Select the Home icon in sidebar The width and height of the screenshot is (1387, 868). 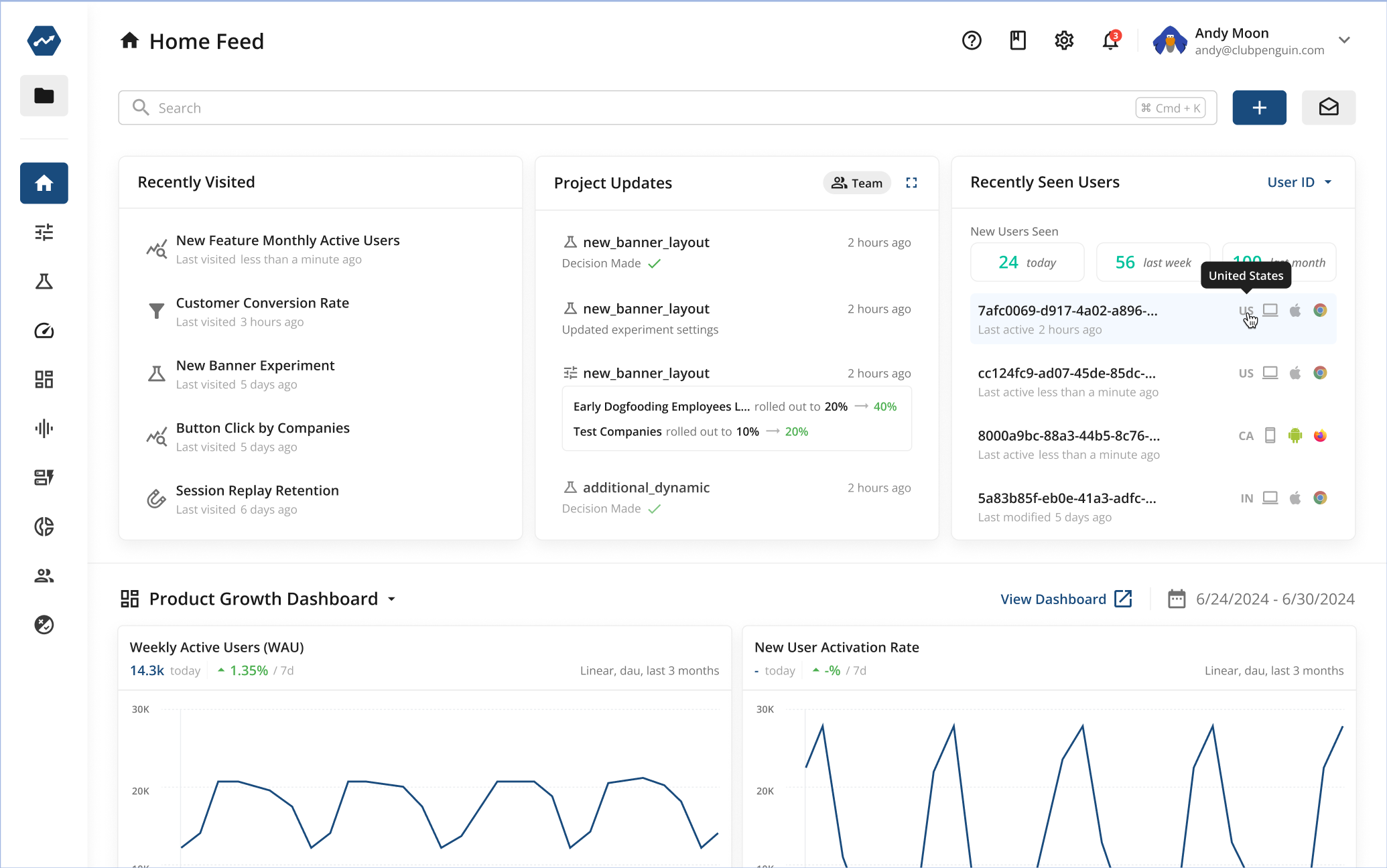click(44, 183)
